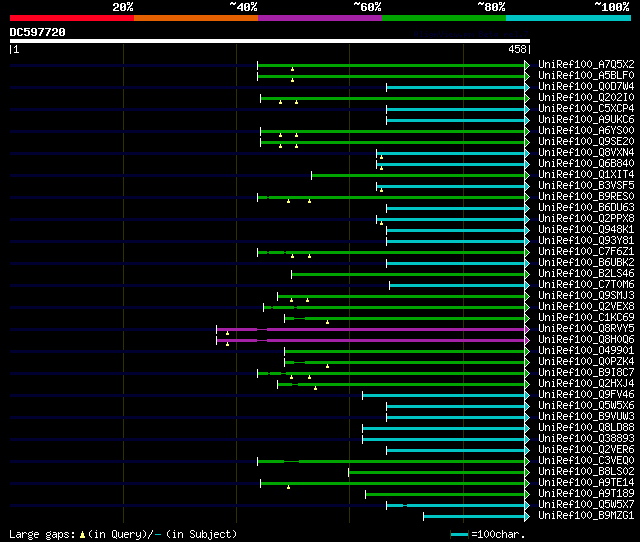Click the Large gaps legend text
Screen dimensions: 640x542
(42, 534)
